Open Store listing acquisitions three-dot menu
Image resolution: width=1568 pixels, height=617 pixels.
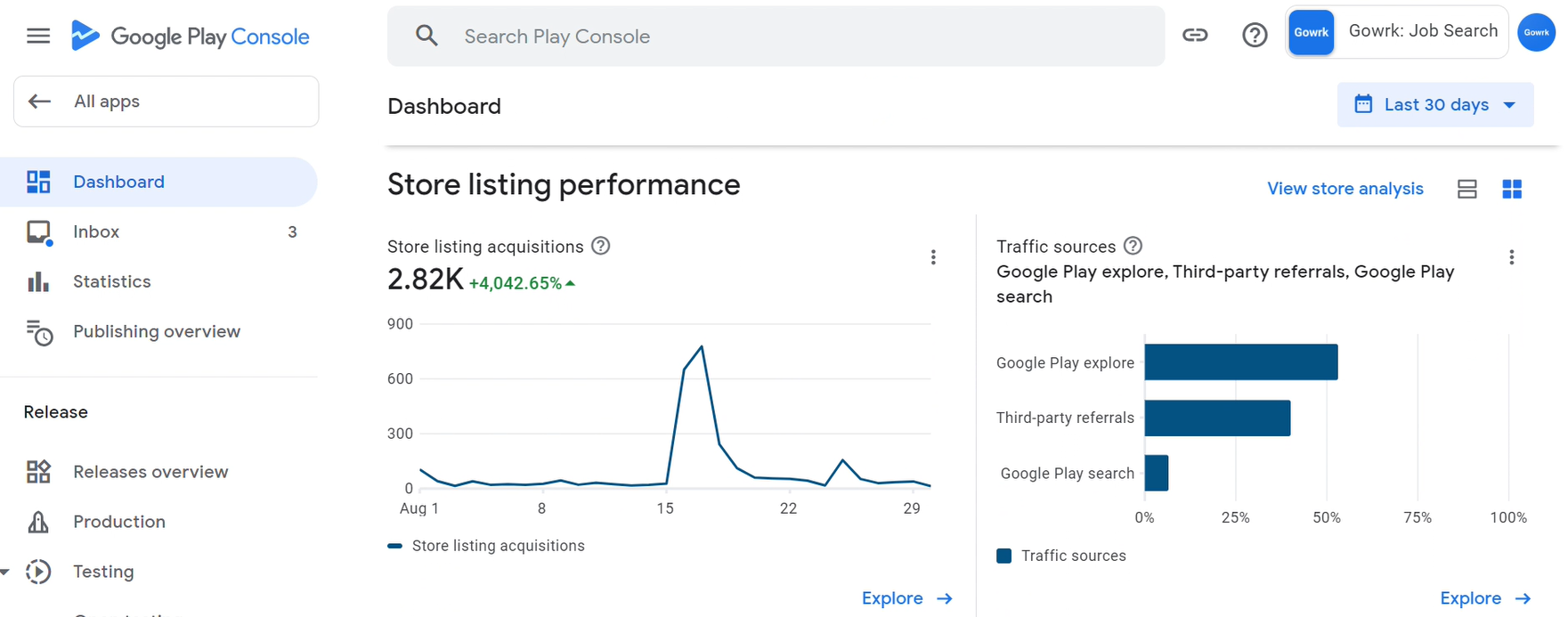[933, 257]
